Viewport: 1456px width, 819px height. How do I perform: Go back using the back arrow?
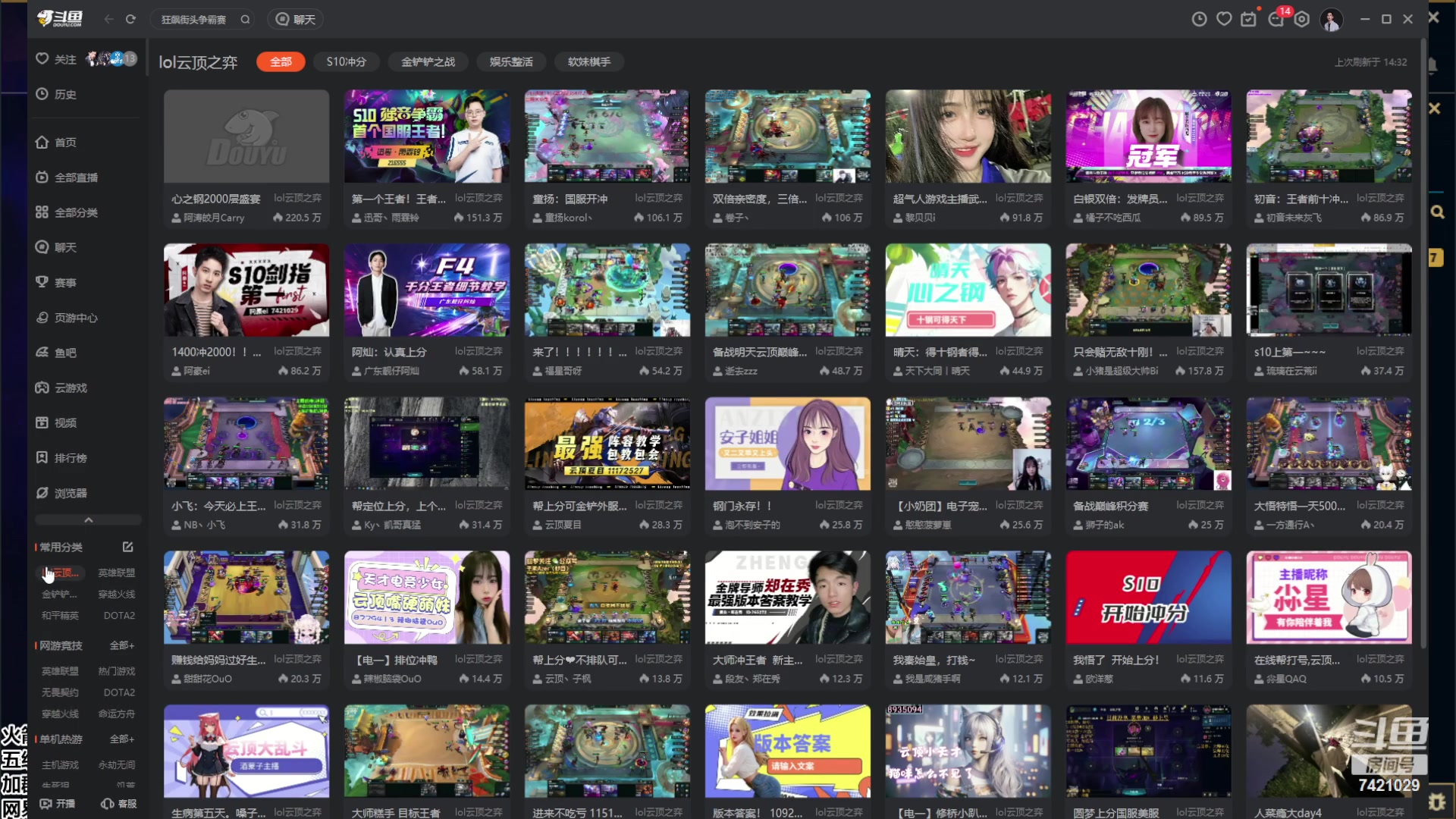coord(108,19)
